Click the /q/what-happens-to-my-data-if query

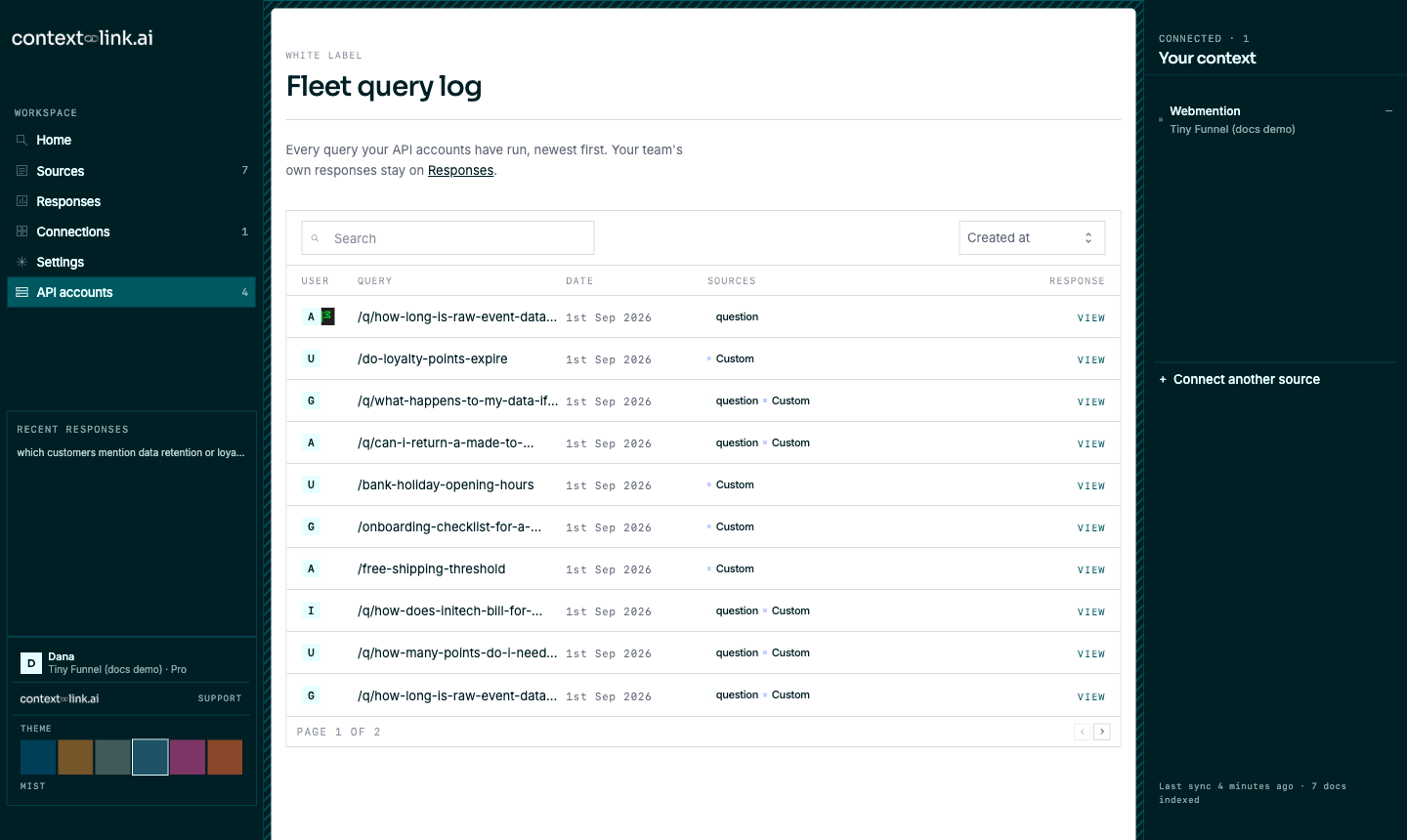[457, 400]
